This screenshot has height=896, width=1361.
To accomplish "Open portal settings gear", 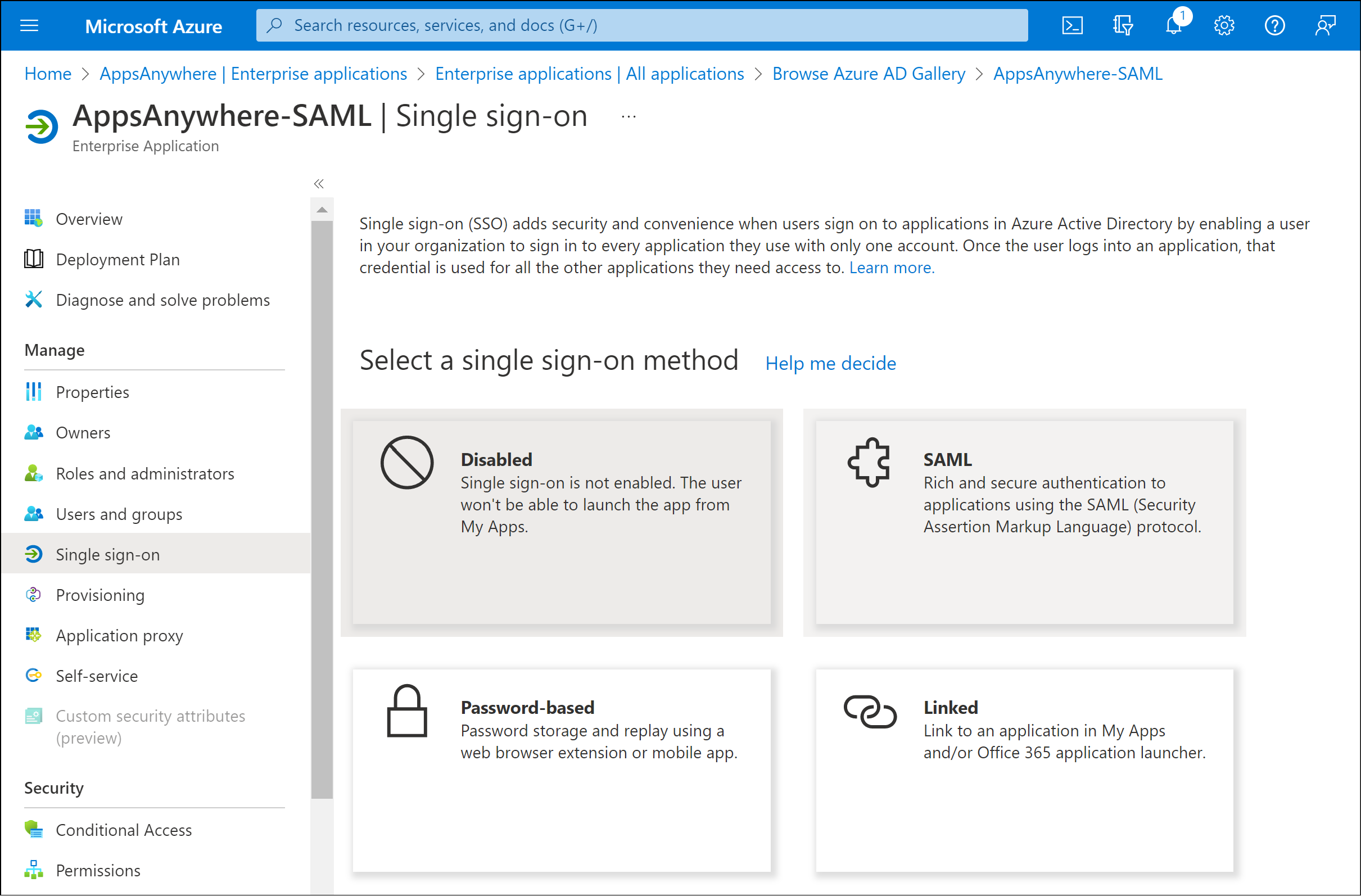I will [1224, 25].
